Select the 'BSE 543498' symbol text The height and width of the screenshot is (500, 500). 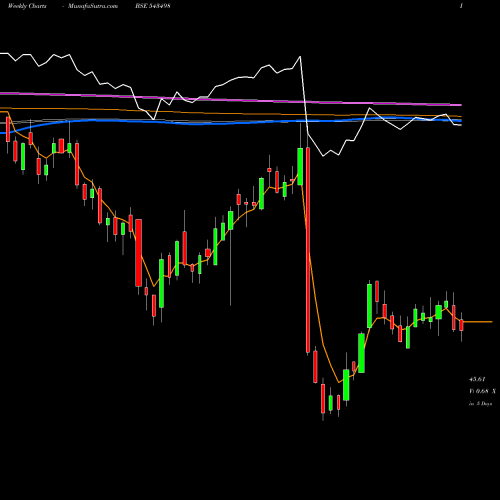pyautogui.click(x=153, y=6)
